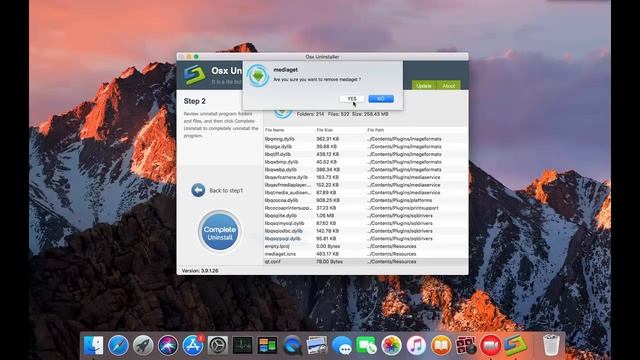The height and width of the screenshot is (360, 640).
Task: Click the Complete Uninstall round button
Action: point(220,231)
